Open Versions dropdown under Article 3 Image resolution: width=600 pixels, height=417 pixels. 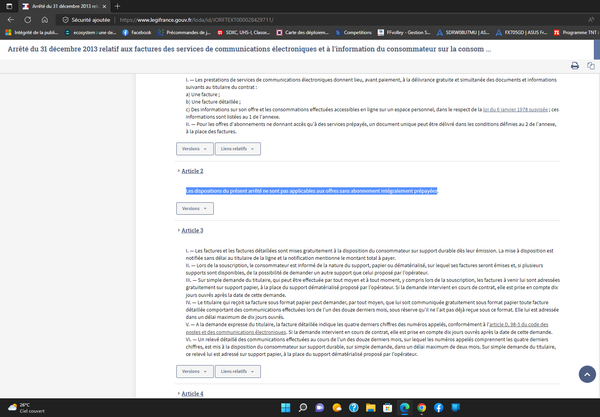point(196,343)
